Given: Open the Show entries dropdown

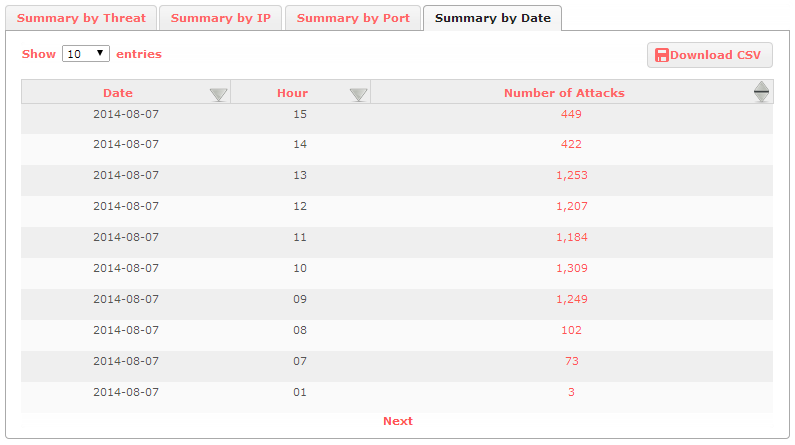Looking at the screenshot, I should pyautogui.click(x=86, y=54).
